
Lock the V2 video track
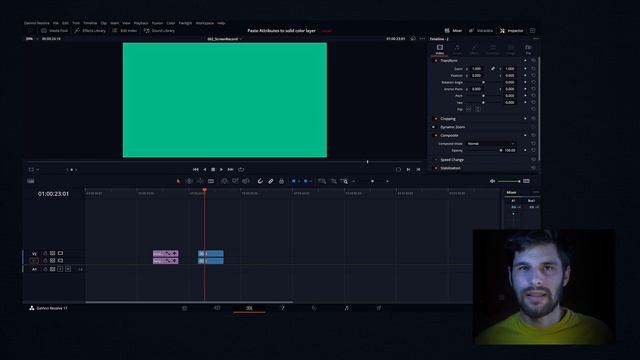click(x=45, y=253)
